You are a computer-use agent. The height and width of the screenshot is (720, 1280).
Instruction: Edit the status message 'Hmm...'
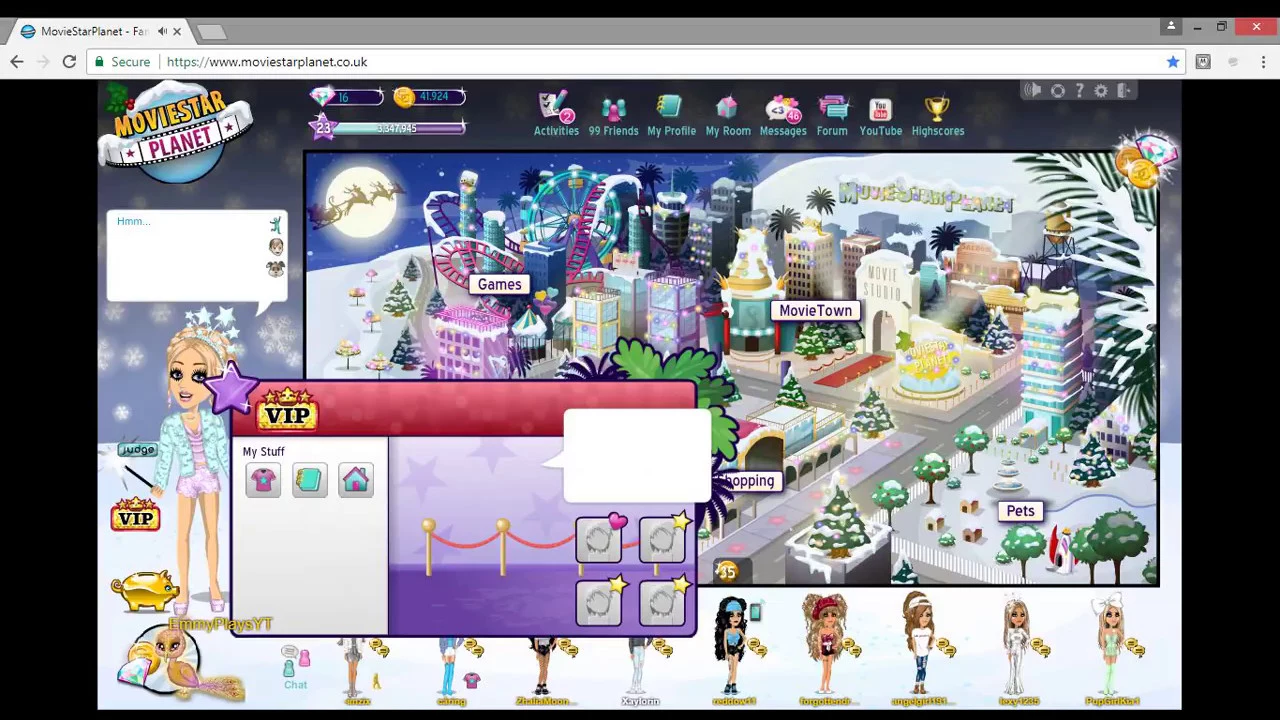(133, 221)
